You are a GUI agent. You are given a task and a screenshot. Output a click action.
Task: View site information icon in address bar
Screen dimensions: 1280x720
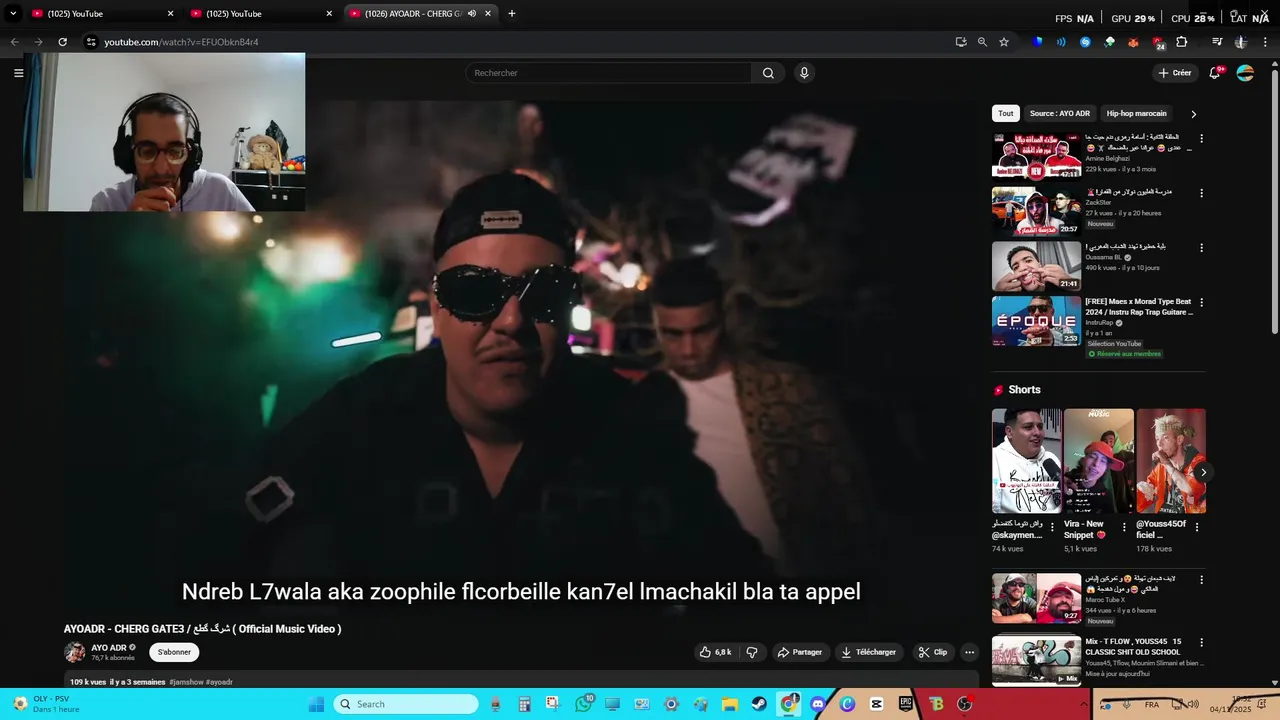click(91, 42)
